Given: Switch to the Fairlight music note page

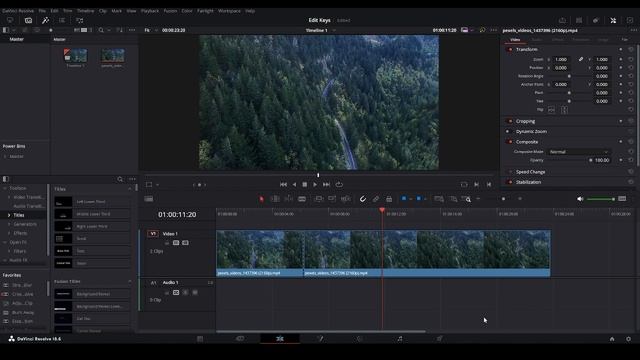Looking at the screenshot, I should [x=400, y=338].
